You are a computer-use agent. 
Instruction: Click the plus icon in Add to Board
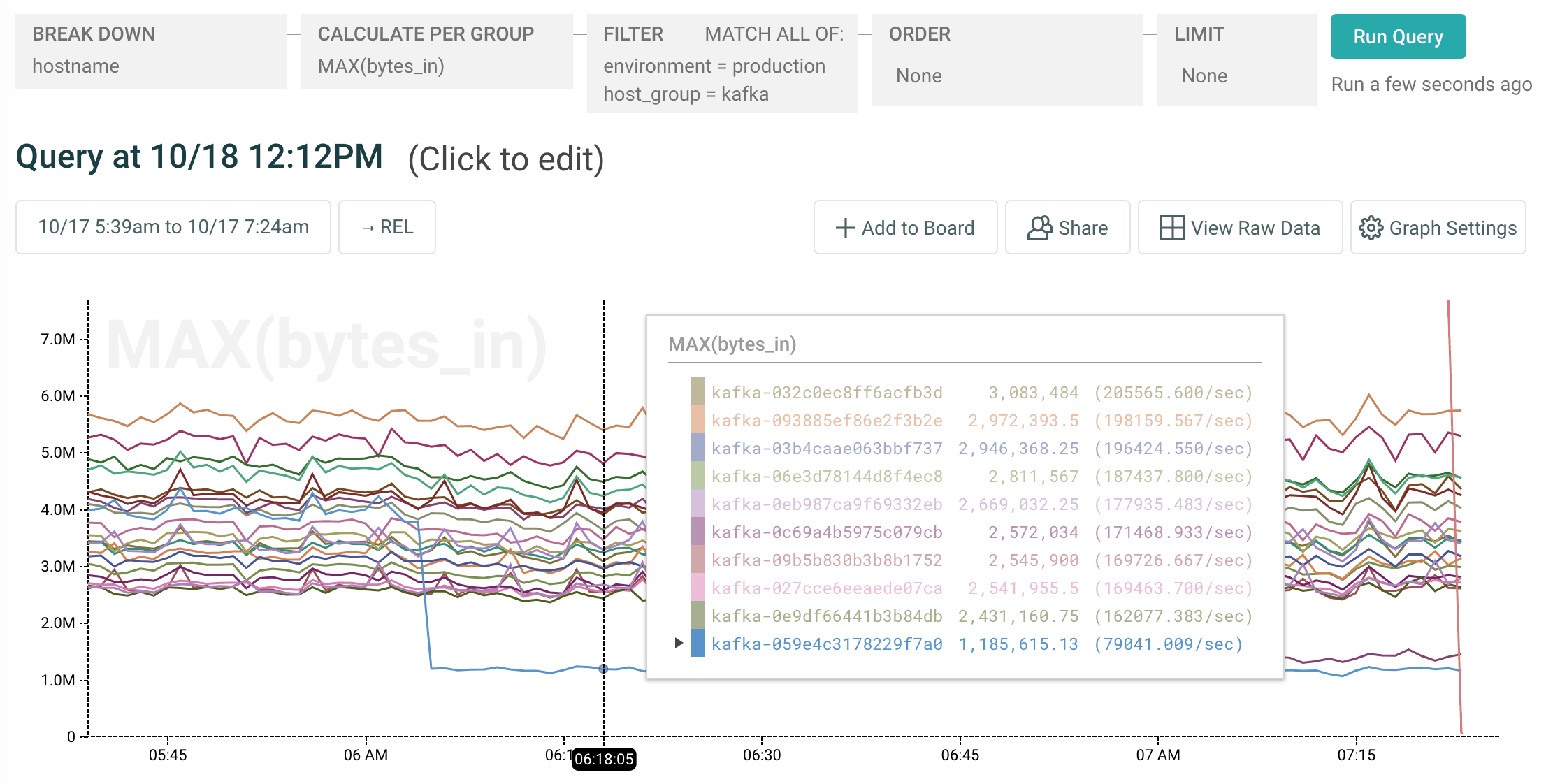(845, 228)
